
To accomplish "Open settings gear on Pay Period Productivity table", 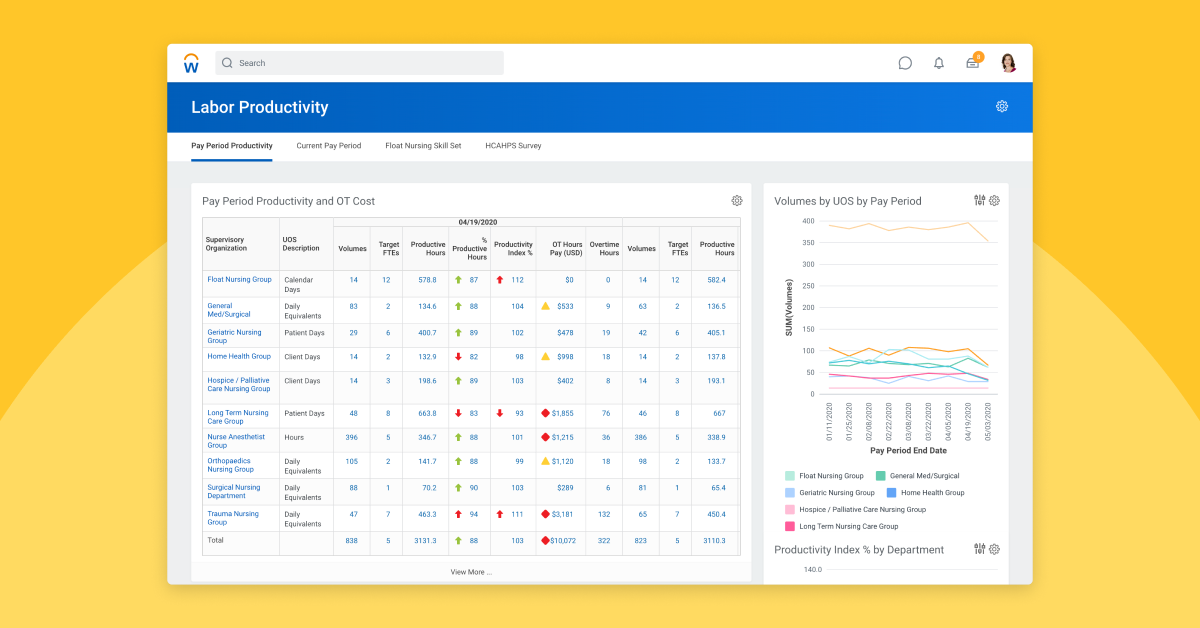I will tap(737, 200).
